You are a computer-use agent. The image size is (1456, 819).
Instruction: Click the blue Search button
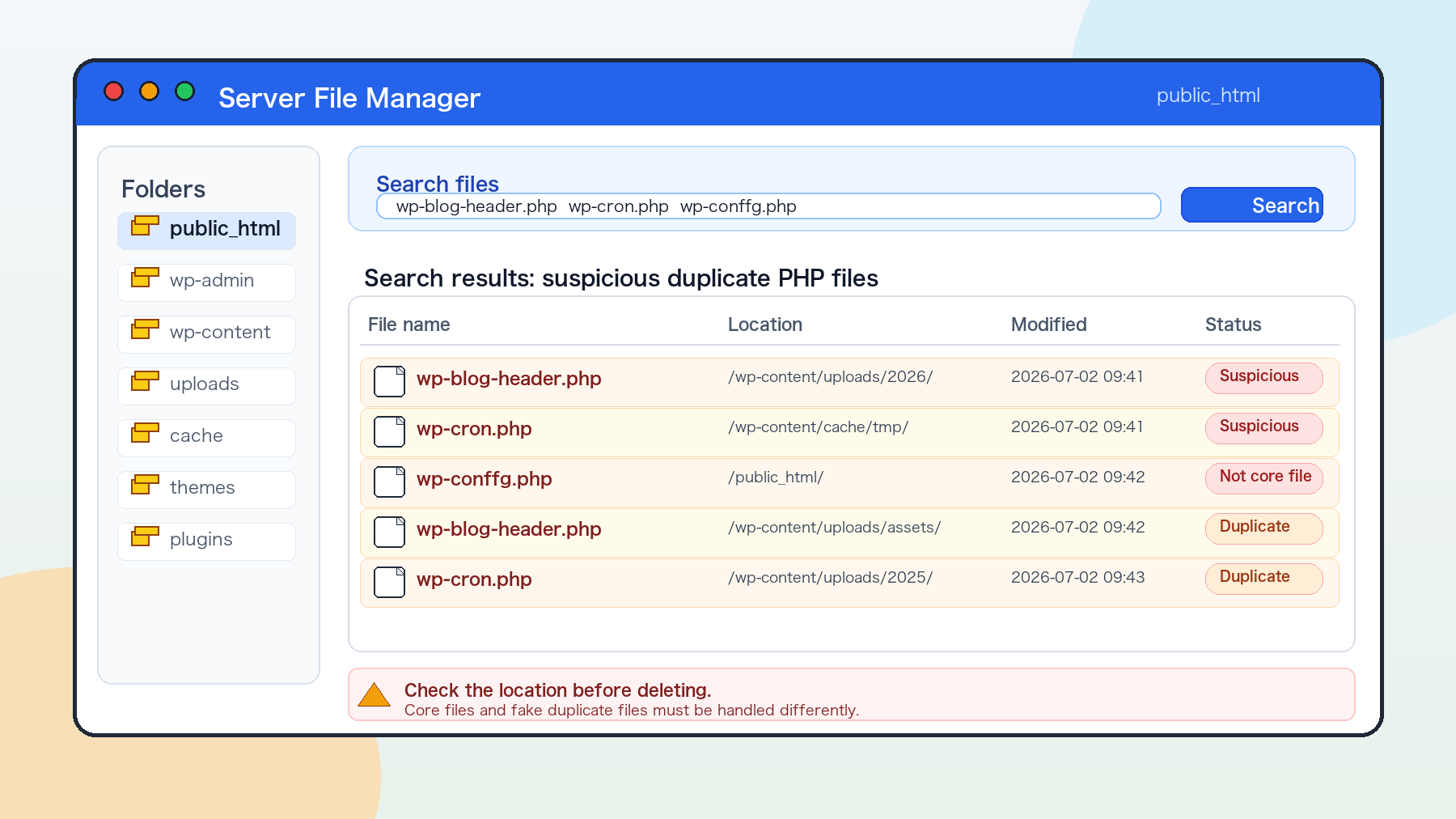point(1252,205)
